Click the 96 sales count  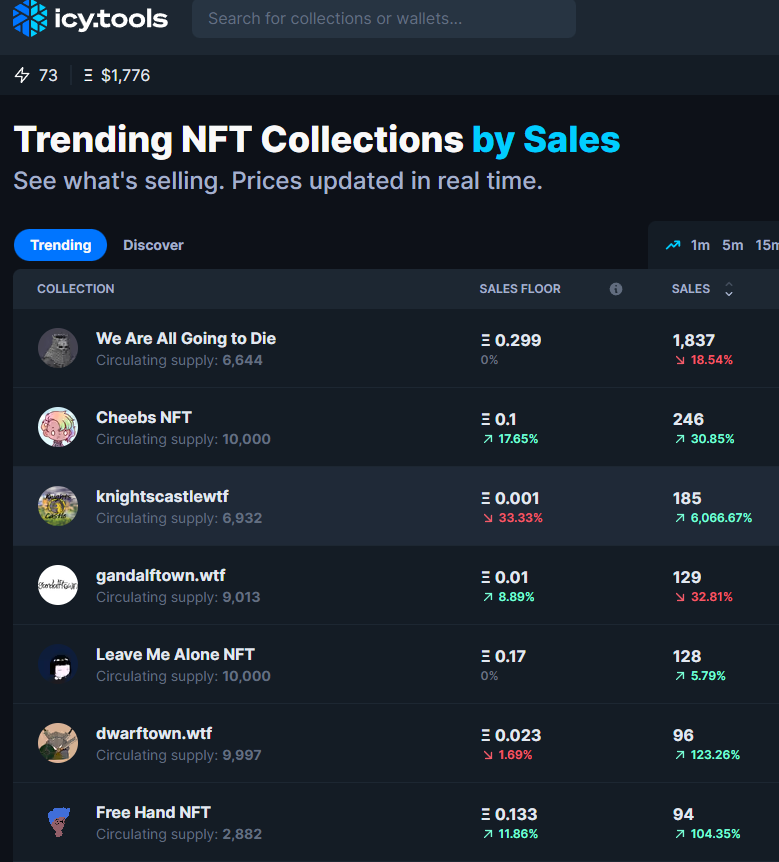pyautogui.click(x=683, y=736)
